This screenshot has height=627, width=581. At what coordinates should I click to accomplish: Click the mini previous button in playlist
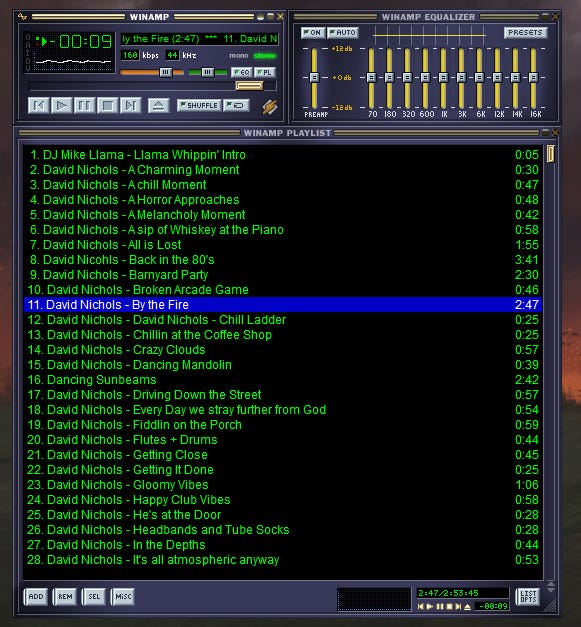pyautogui.click(x=420, y=607)
